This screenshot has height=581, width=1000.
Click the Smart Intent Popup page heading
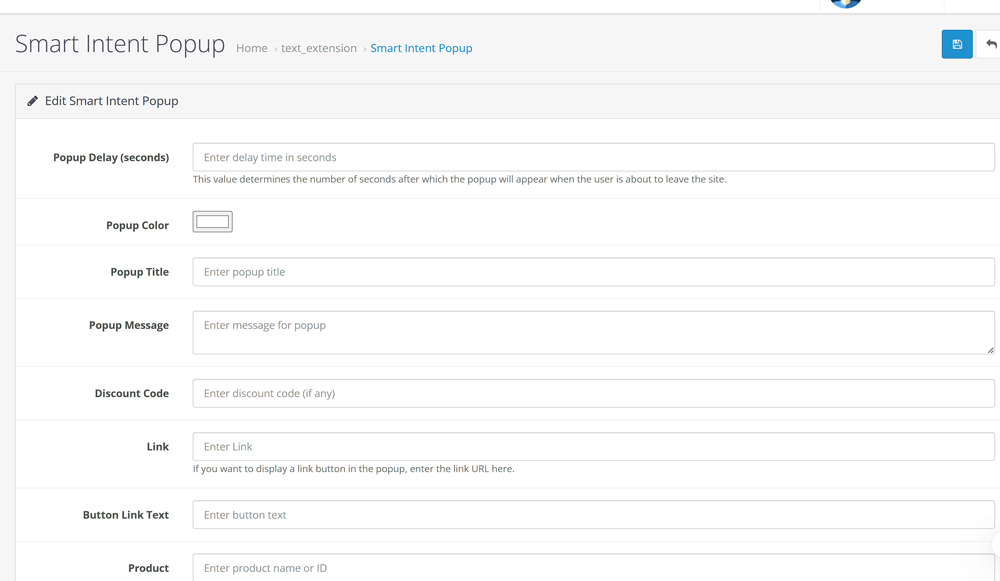[x=120, y=44]
